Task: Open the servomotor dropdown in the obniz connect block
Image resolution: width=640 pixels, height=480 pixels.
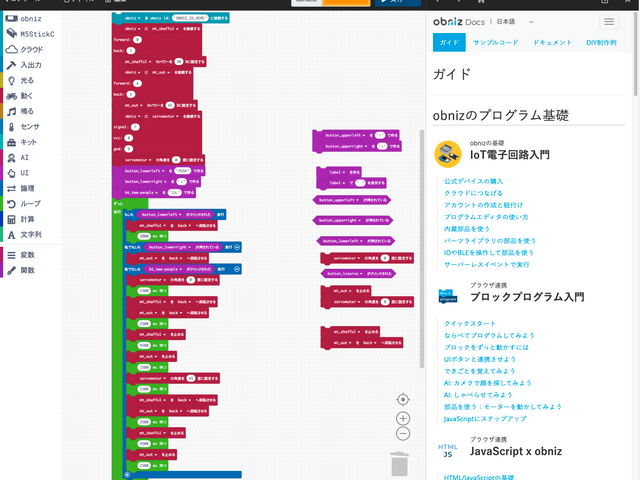Action: [166, 116]
